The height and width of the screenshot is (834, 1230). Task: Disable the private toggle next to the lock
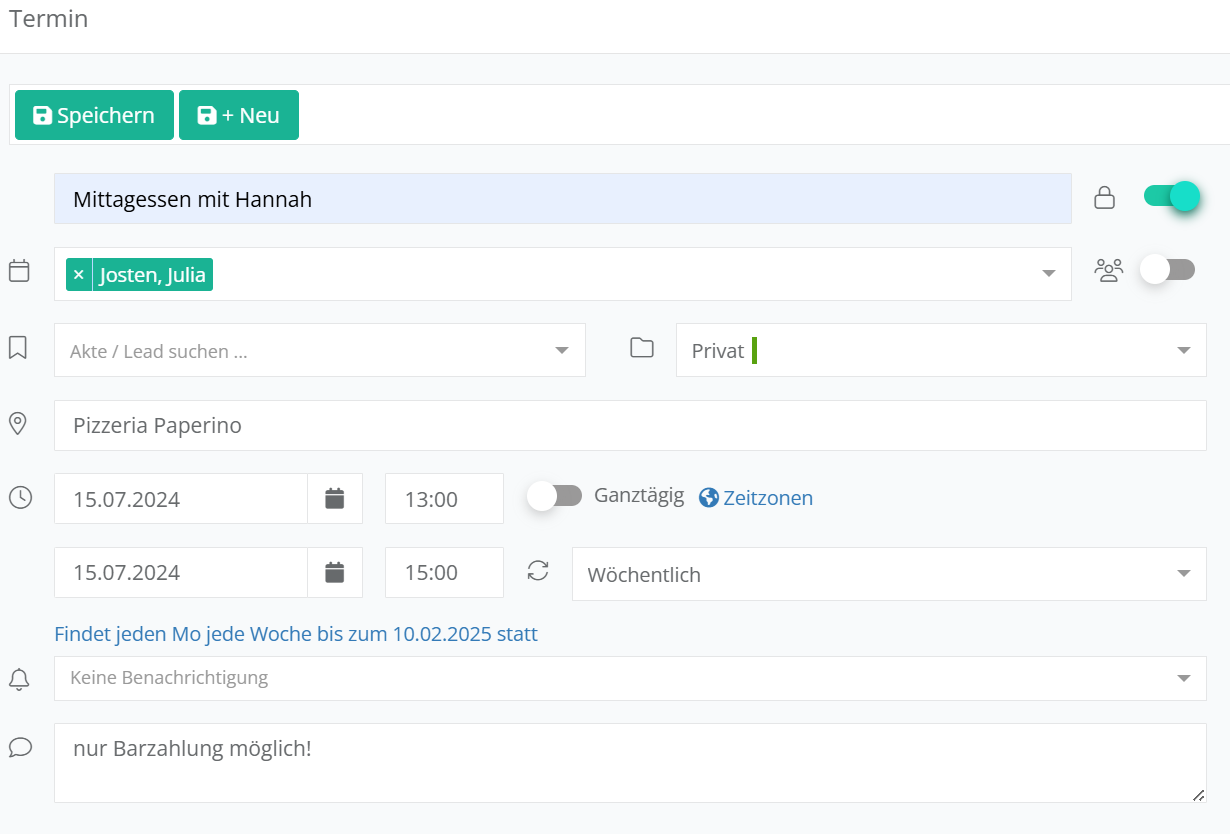click(1170, 197)
